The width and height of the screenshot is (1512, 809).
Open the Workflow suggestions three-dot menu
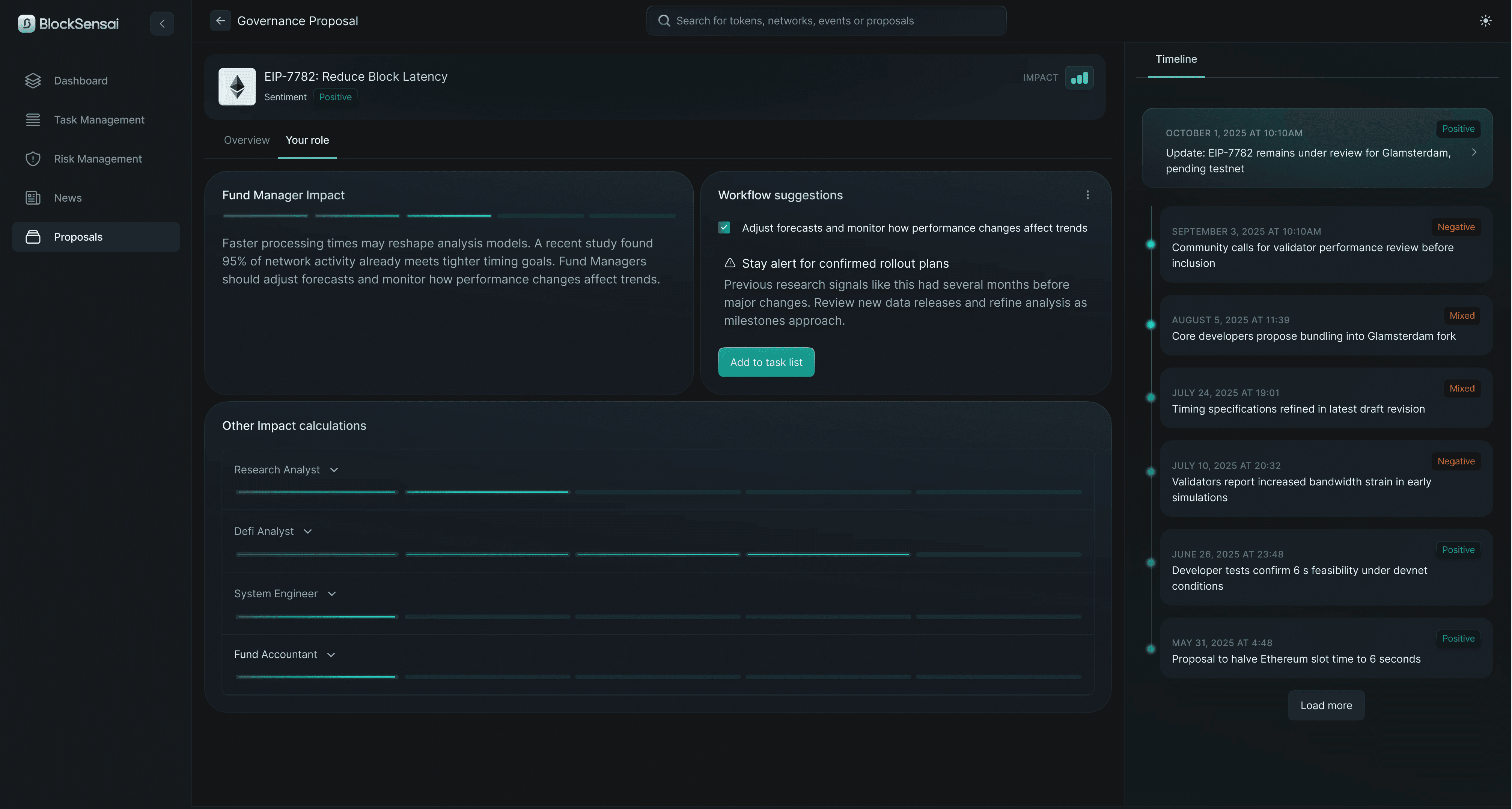(1087, 195)
